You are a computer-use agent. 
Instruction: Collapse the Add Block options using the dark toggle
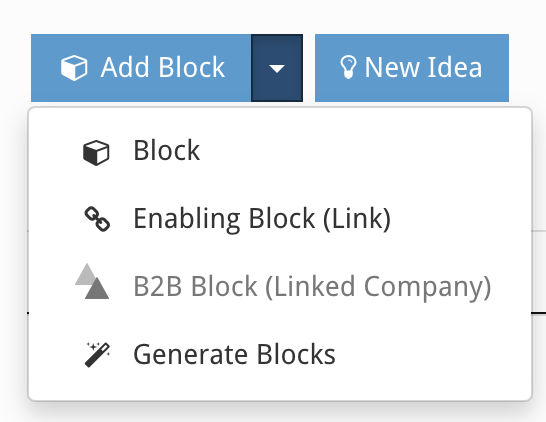[x=277, y=68]
